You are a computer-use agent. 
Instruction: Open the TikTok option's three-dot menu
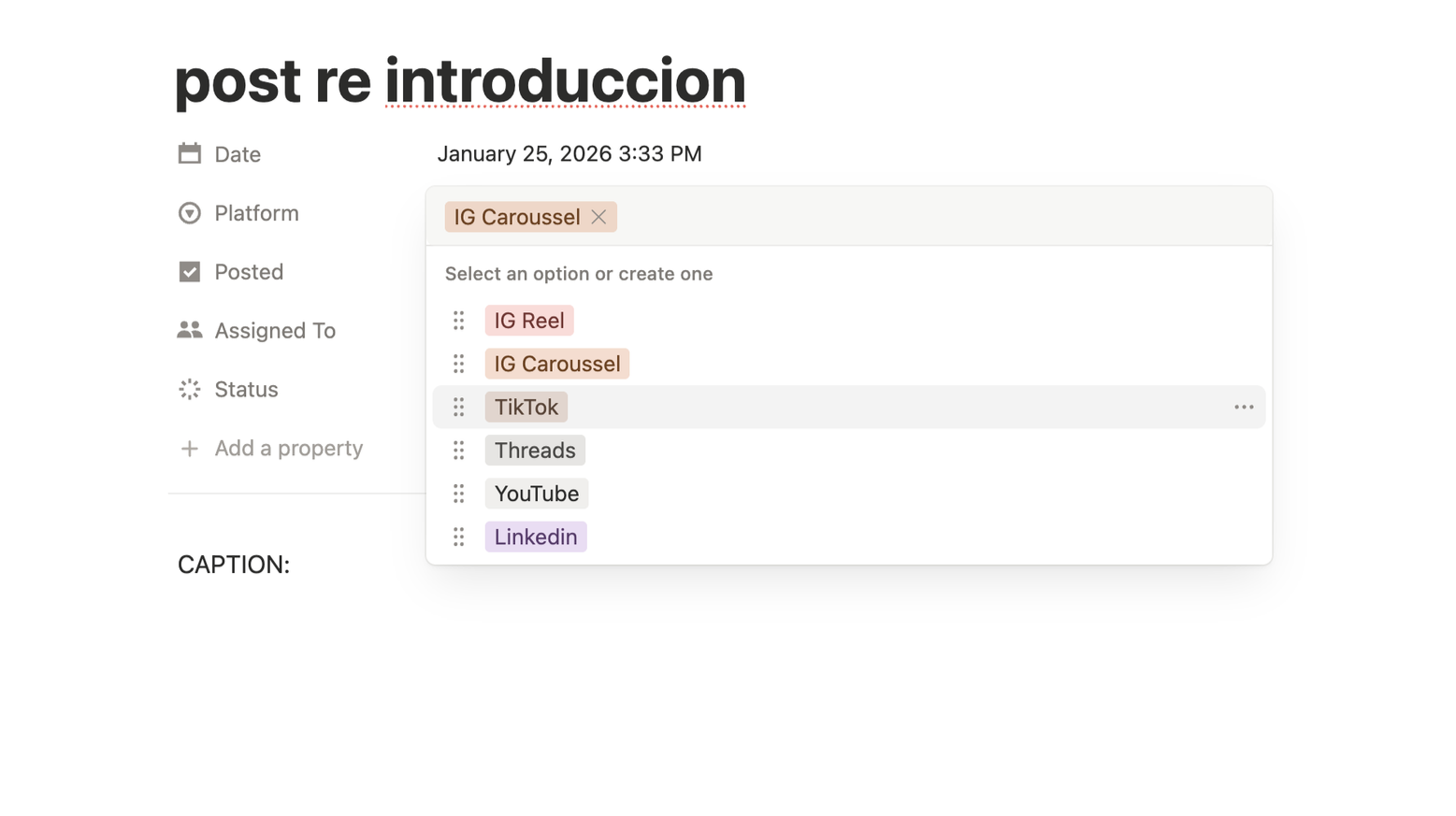pyautogui.click(x=1243, y=407)
